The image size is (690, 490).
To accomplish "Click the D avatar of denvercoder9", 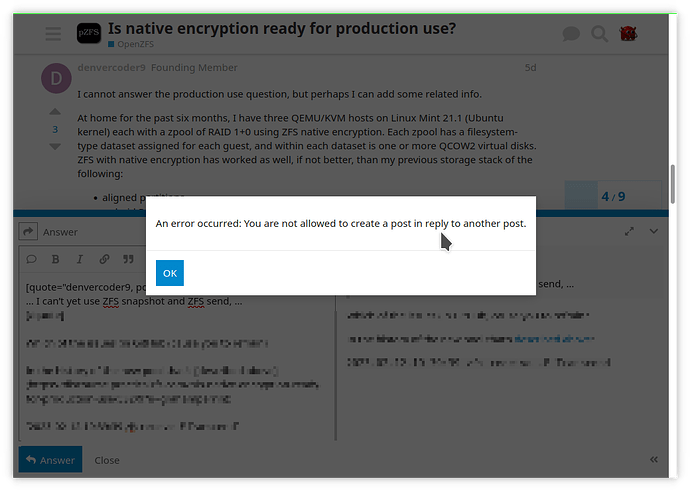I will tap(56, 78).
